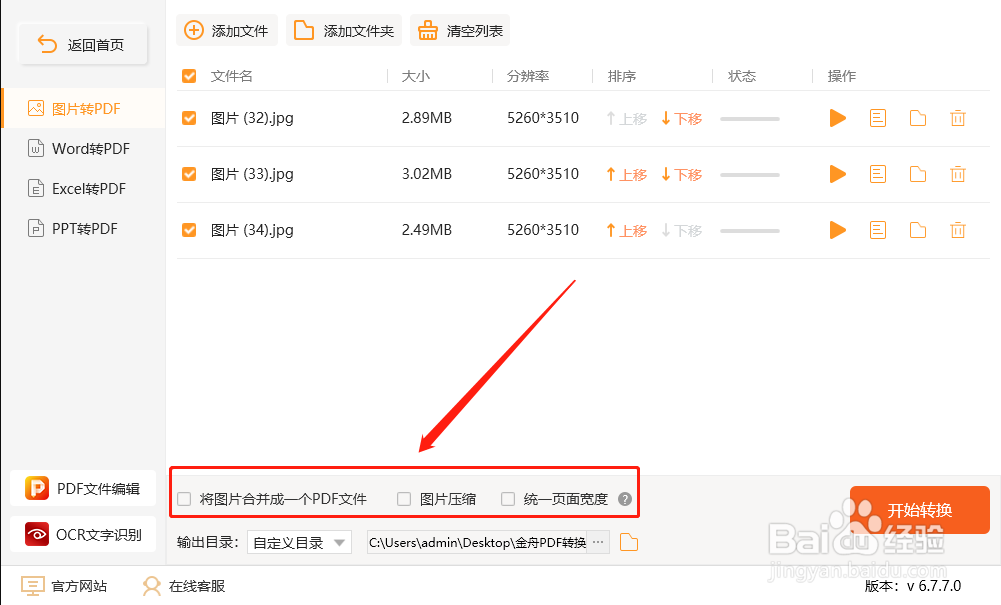This screenshot has height=605, width=1001.
Task: Move 图片 (32).jpg down with 下移
Action: (682, 119)
